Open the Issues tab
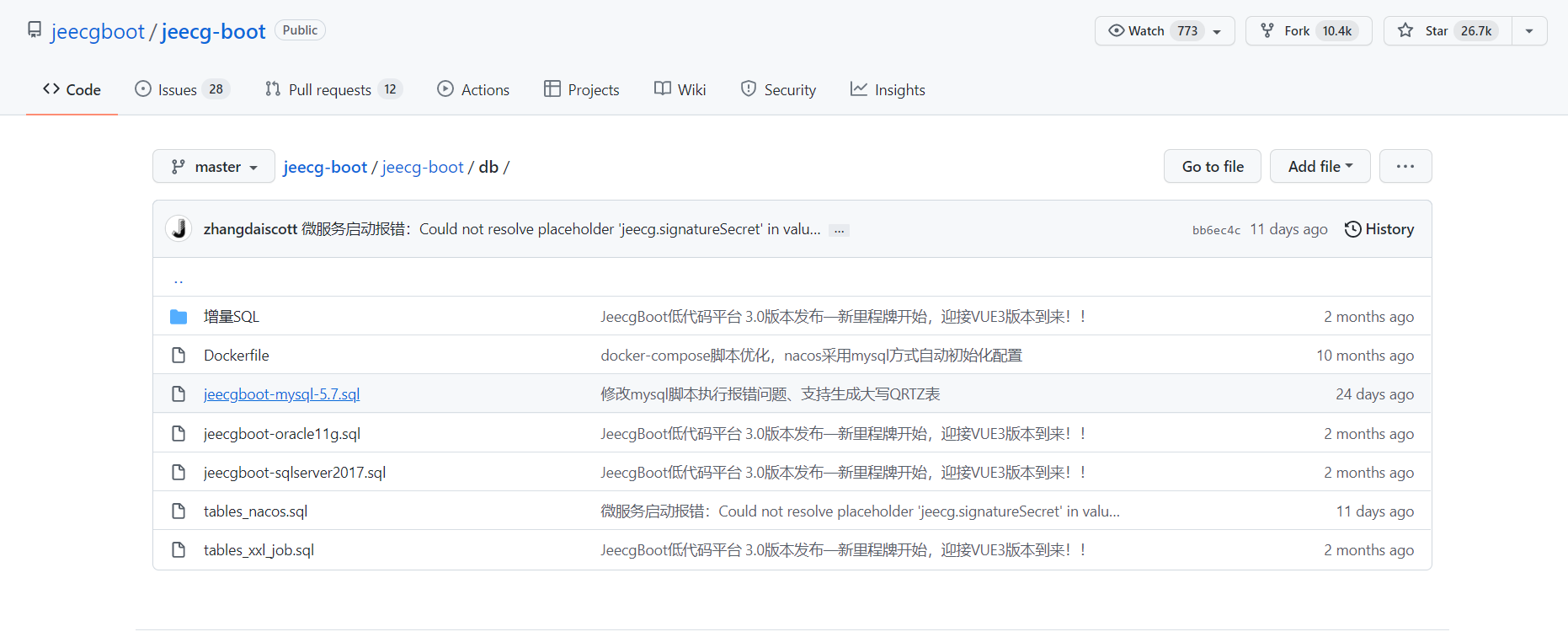Screen dimensions: 1568x637 point(182,89)
